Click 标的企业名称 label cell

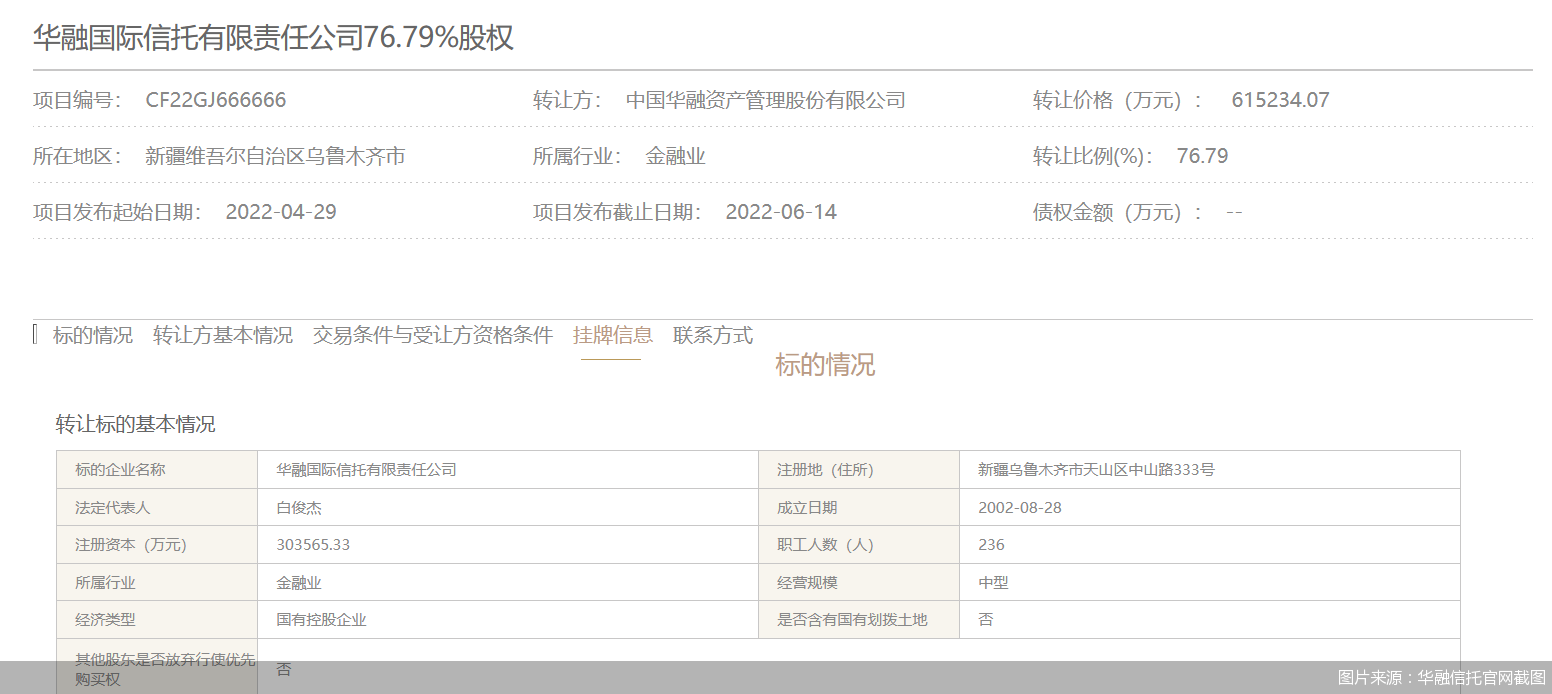(157, 470)
